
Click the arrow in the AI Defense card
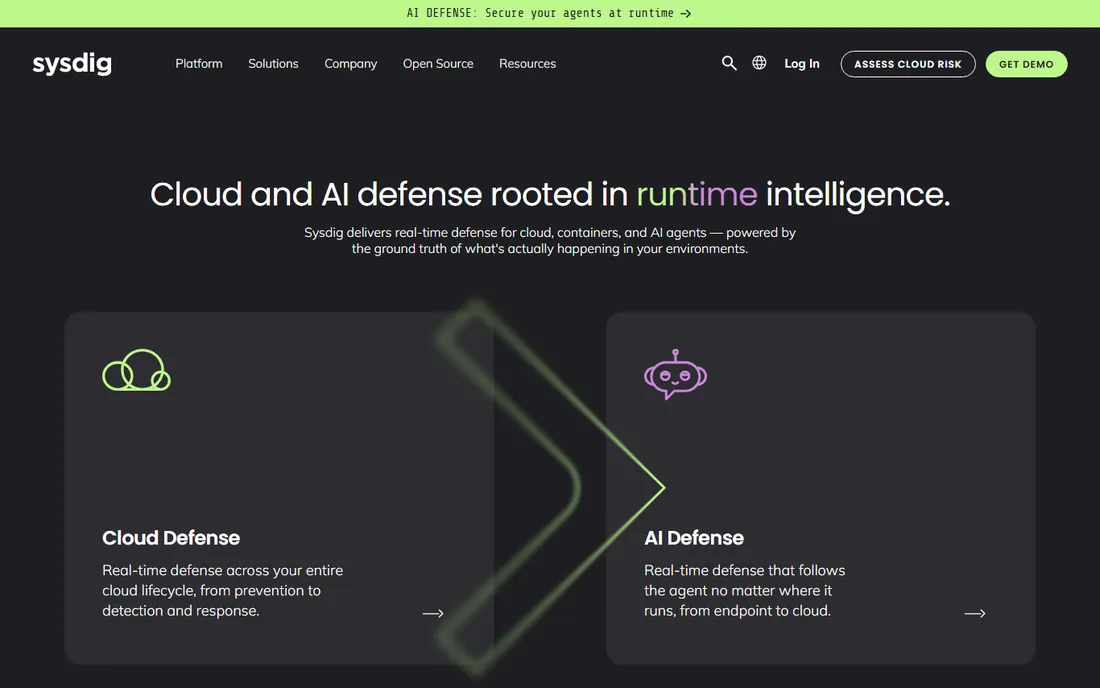(974, 613)
